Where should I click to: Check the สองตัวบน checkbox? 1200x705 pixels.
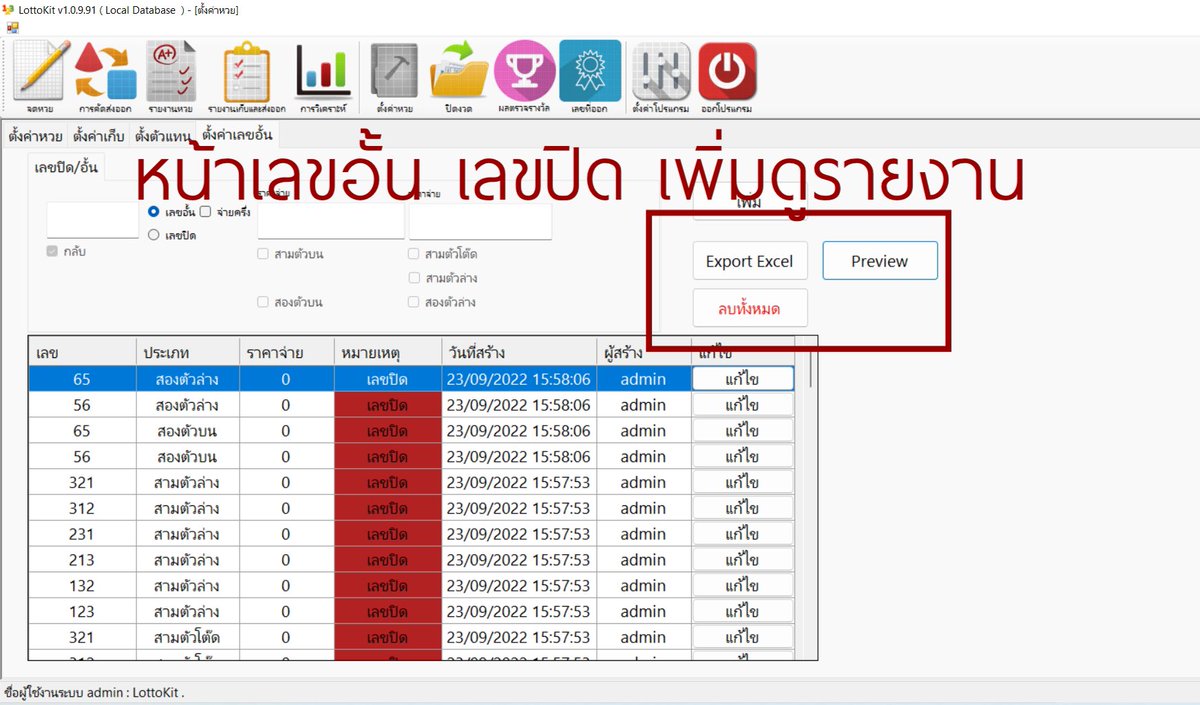click(263, 302)
